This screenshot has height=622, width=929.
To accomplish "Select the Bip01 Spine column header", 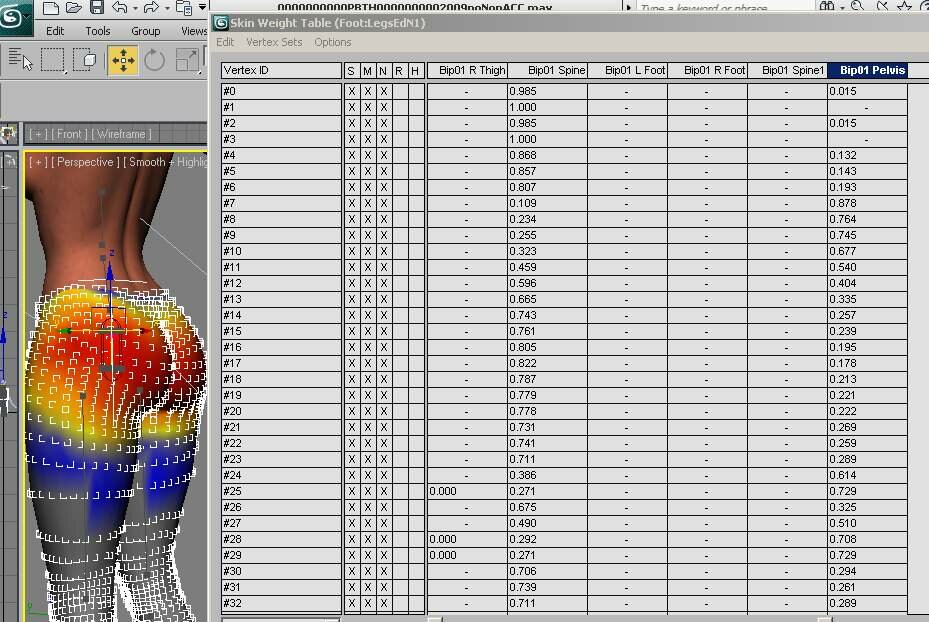I will point(547,70).
